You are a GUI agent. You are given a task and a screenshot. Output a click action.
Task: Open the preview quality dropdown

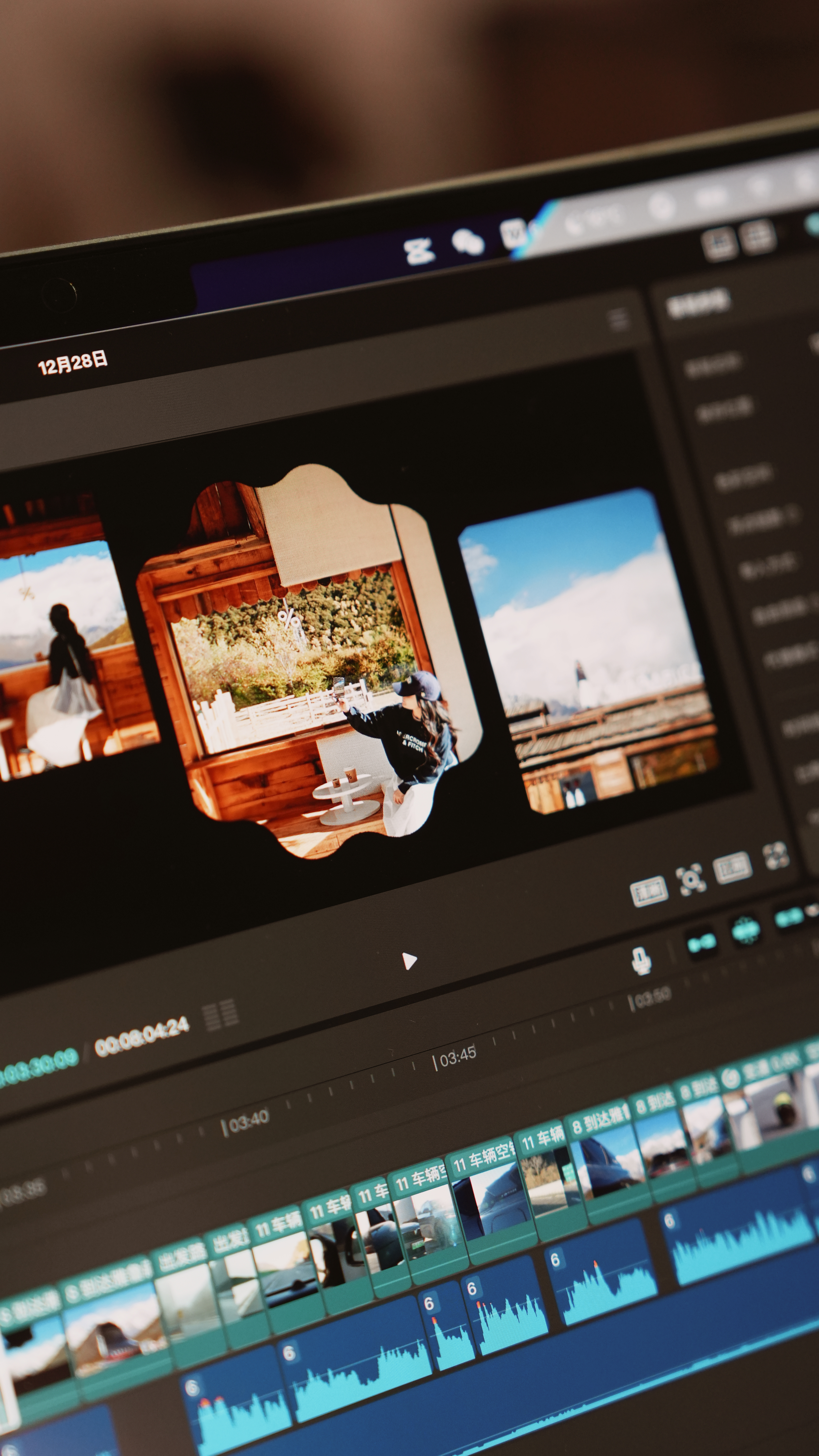(x=649, y=891)
